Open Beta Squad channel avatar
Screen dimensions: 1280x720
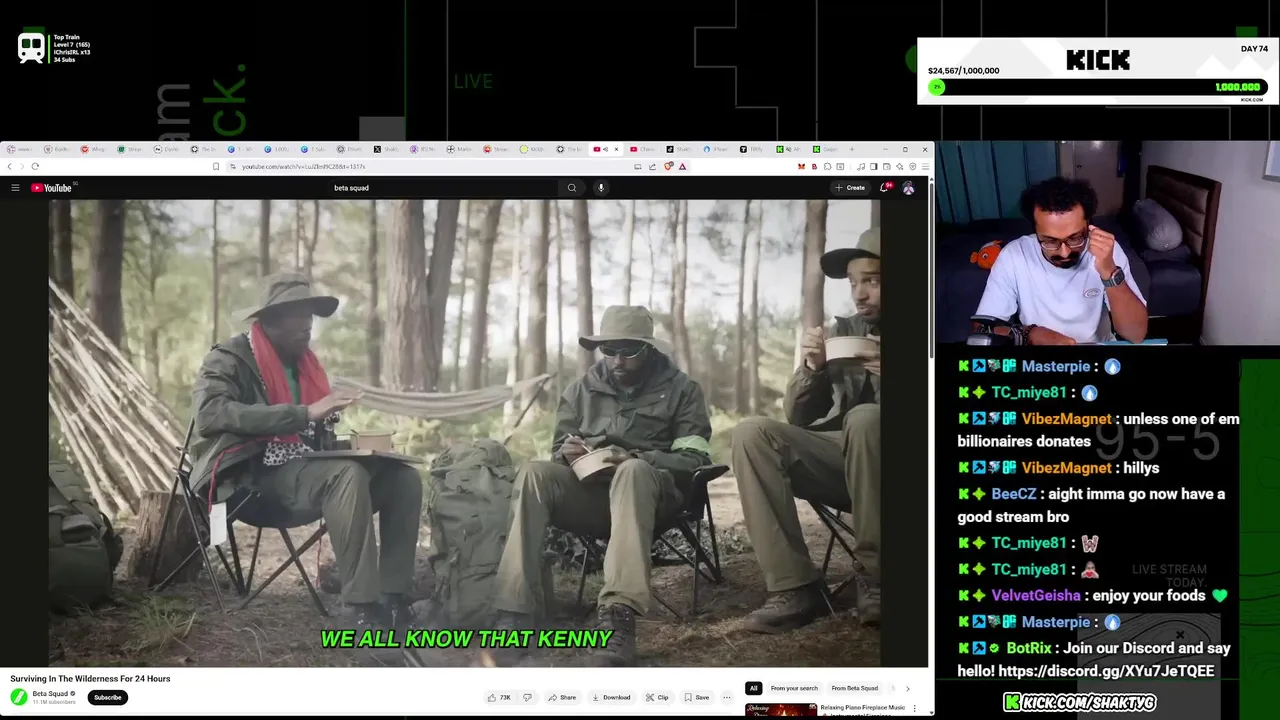[18, 697]
